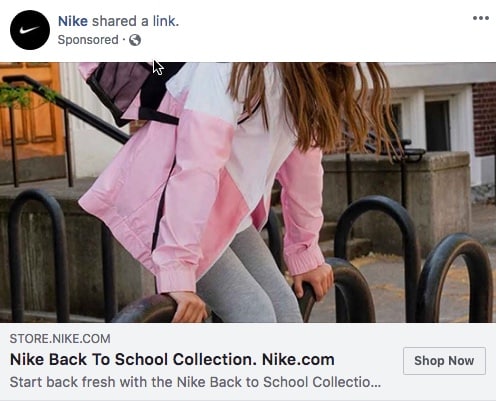Click the 'shared a' header text
The image size is (496, 401).
[x=120, y=21]
